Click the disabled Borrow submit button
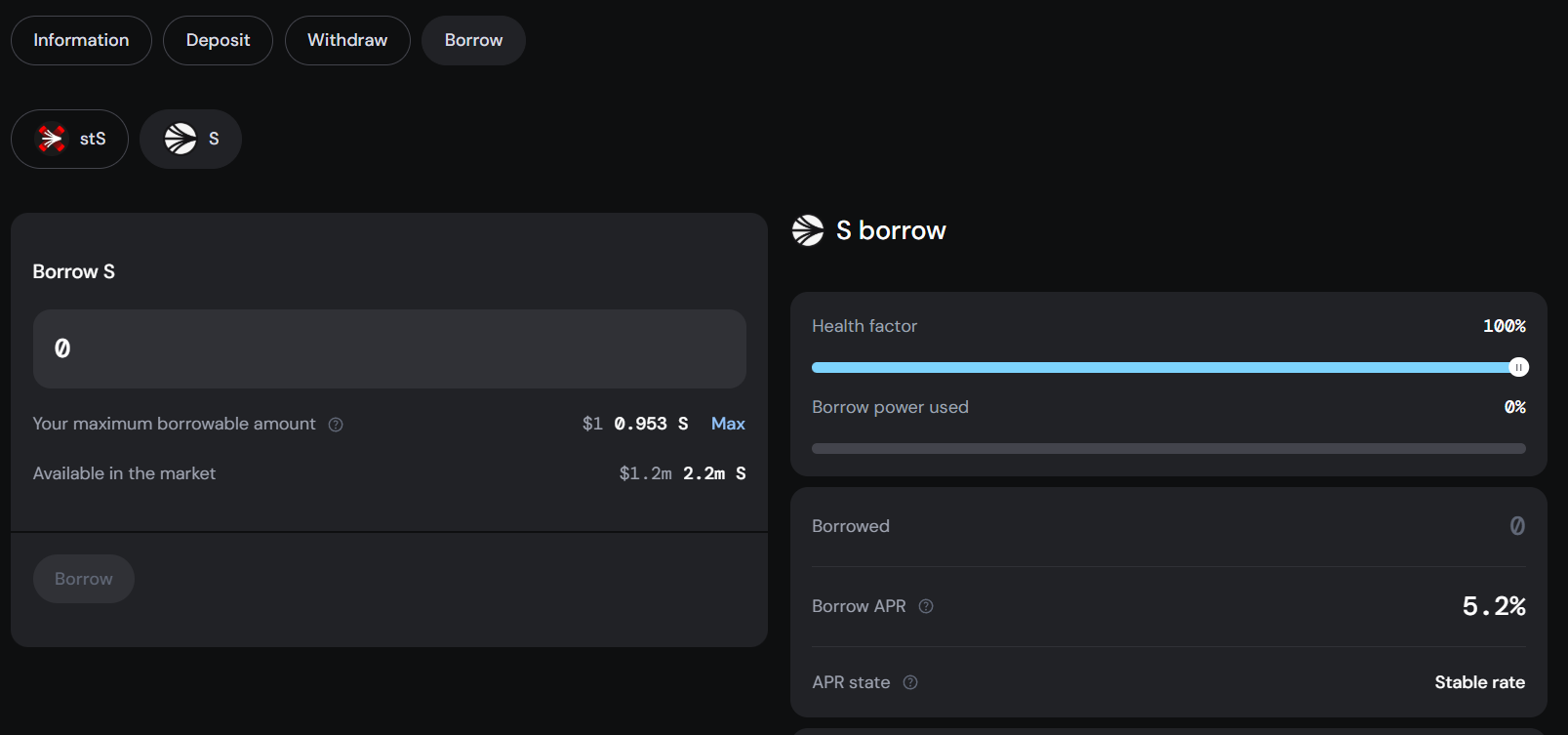This screenshot has width=1568, height=735. [84, 579]
